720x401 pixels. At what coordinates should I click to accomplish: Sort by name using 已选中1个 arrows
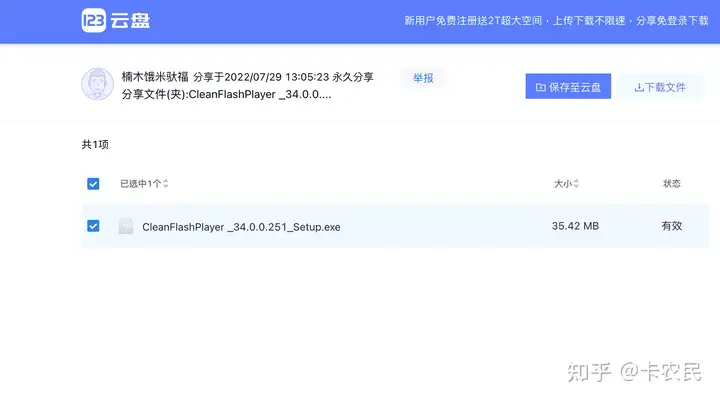(166, 184)
